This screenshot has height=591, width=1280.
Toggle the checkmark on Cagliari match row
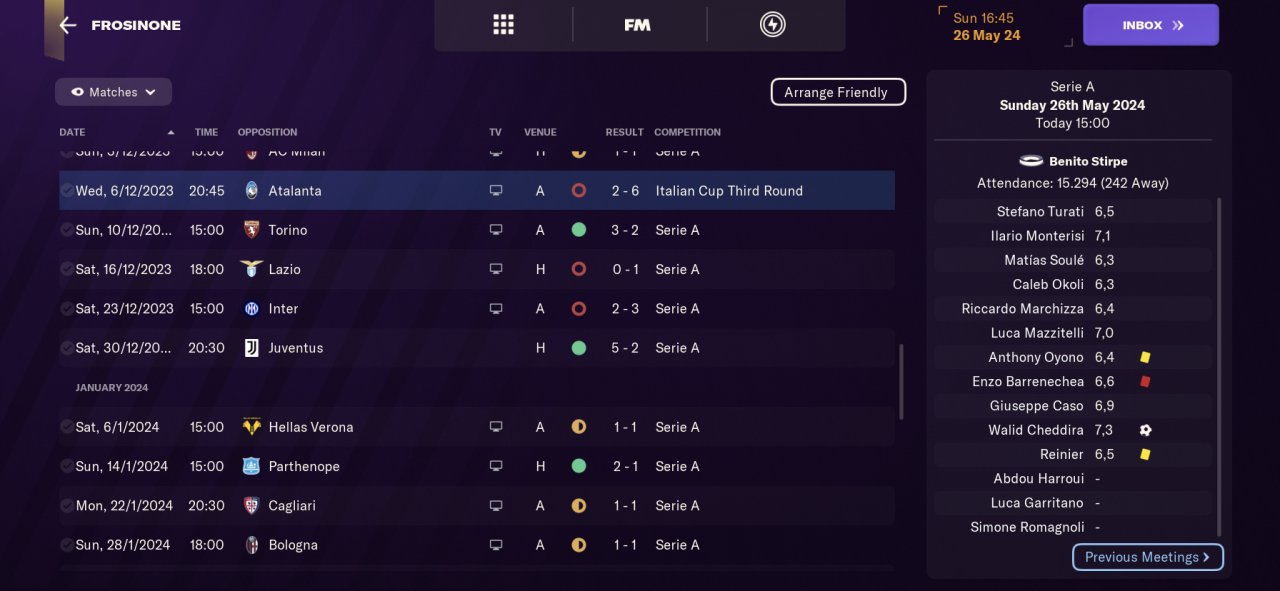tap(66, 506)
